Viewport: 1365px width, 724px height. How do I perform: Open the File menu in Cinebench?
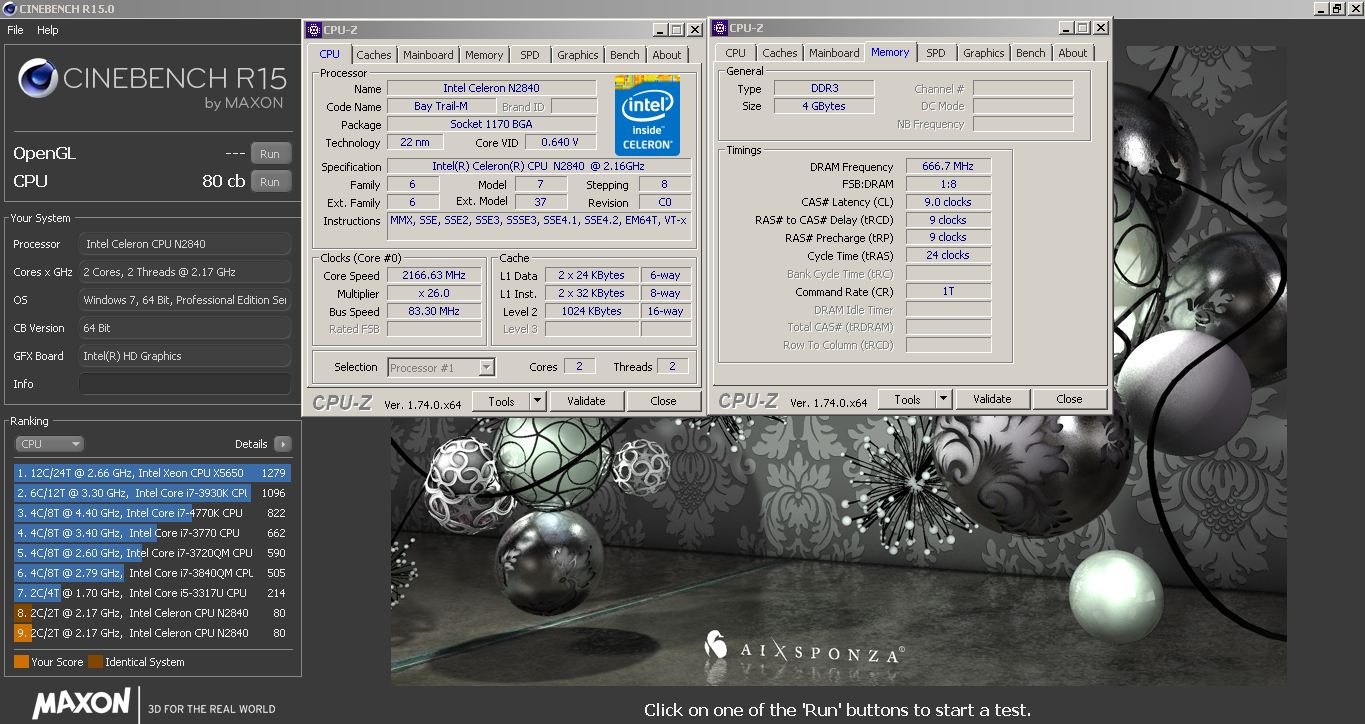15,30
